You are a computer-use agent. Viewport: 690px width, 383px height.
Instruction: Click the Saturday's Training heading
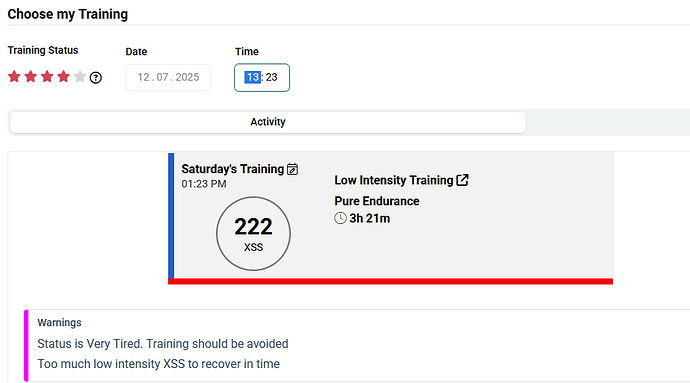click(x=233, y=169)
